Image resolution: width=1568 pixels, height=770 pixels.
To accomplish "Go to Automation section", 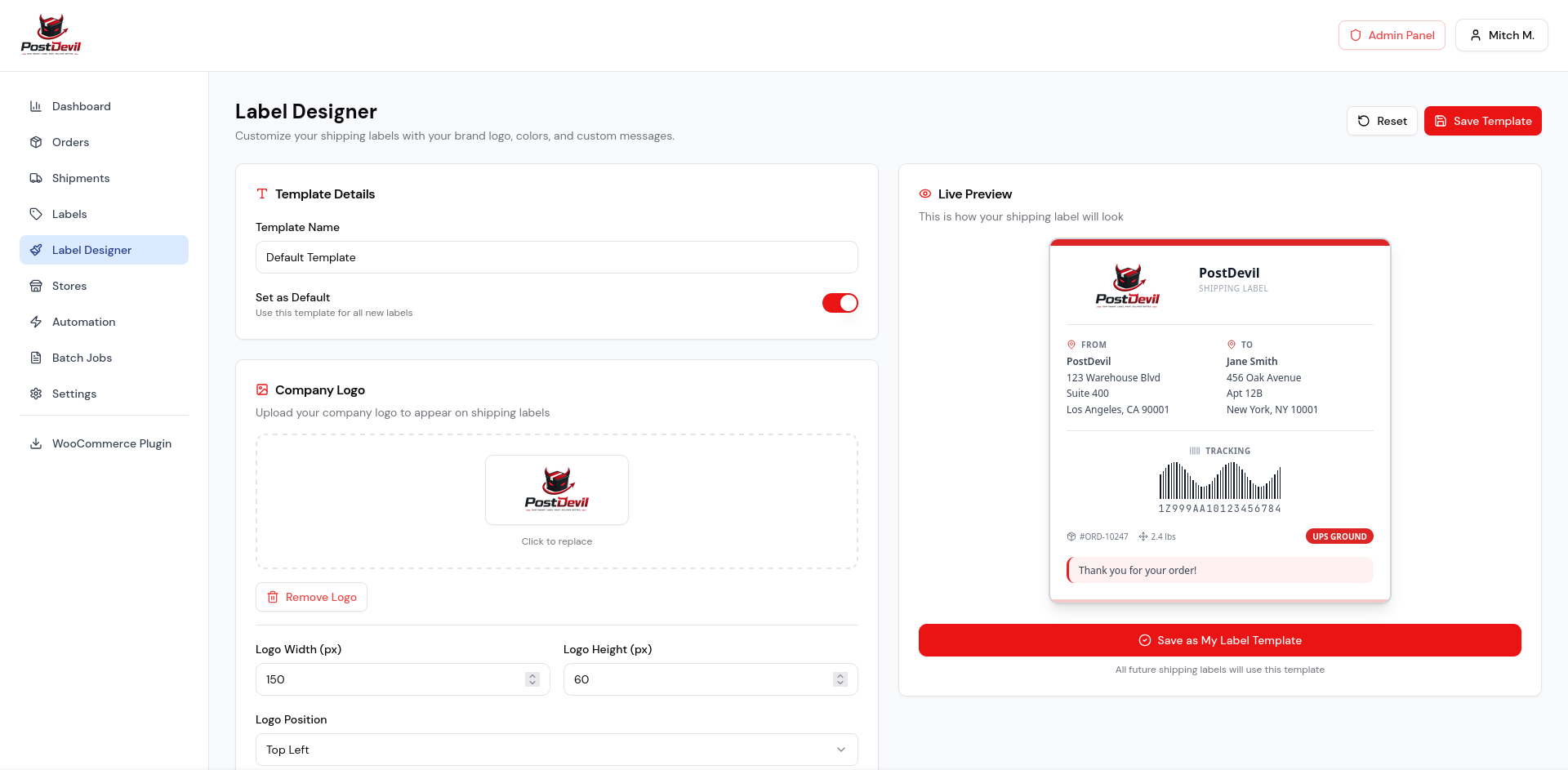I will (104, 322).
